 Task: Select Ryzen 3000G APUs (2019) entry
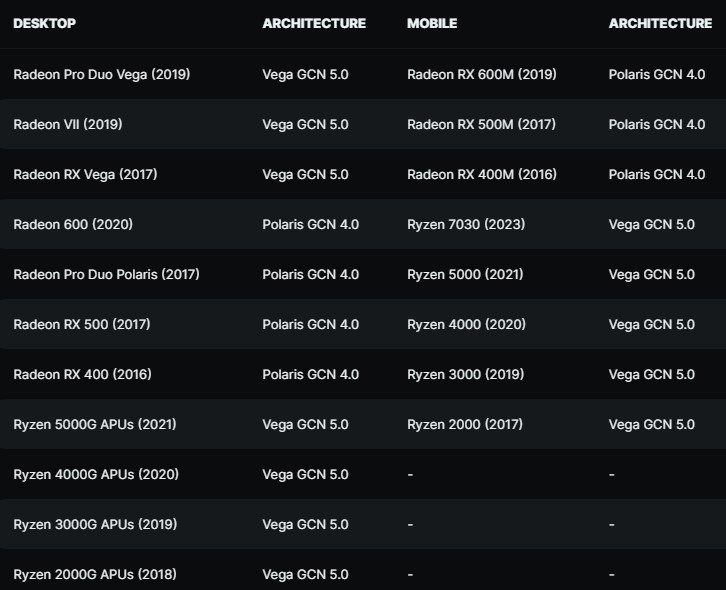(x=96, y=524)
